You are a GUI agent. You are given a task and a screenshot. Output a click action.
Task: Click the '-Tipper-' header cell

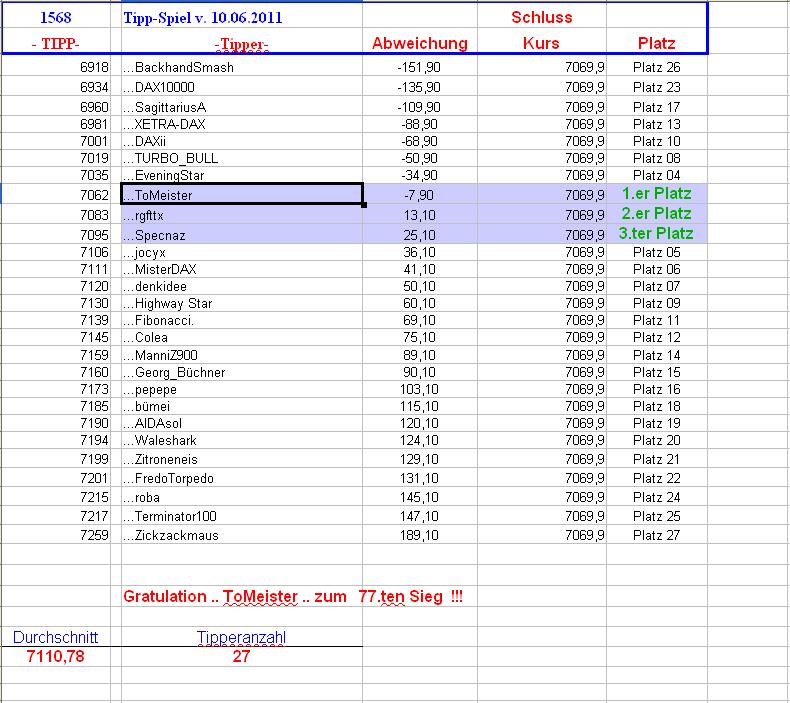point(241,44)
